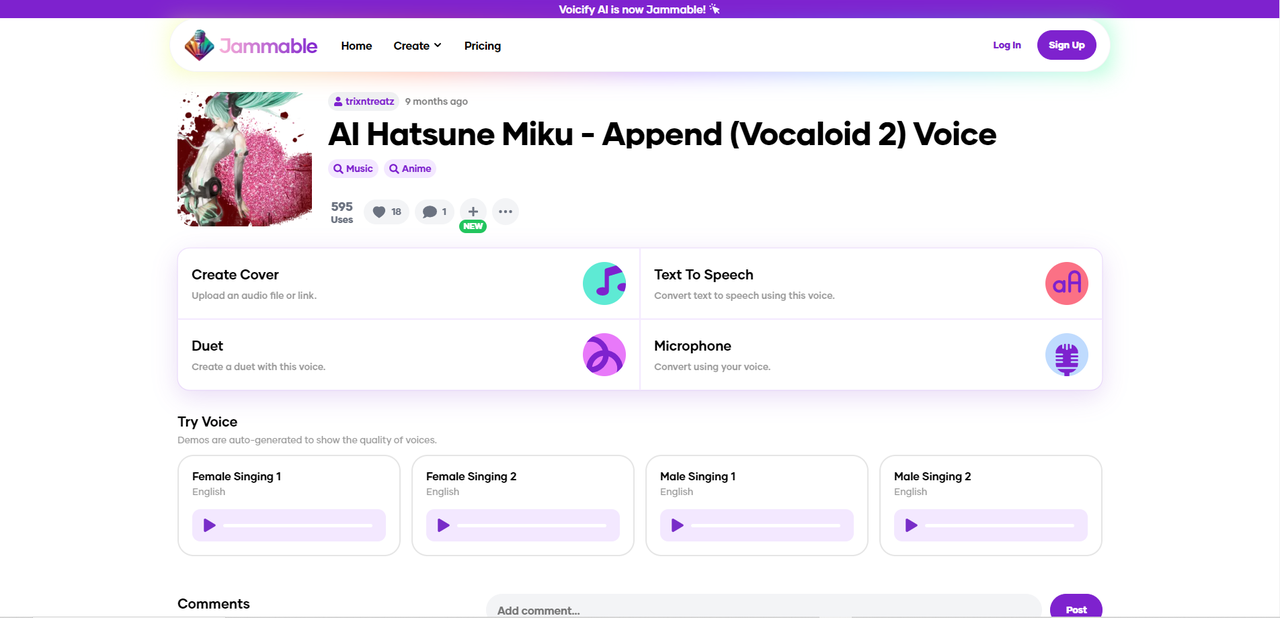Viewport: 1280px width, 618px height.
Task: Click the Jammable logo
Action: (251, 45)
